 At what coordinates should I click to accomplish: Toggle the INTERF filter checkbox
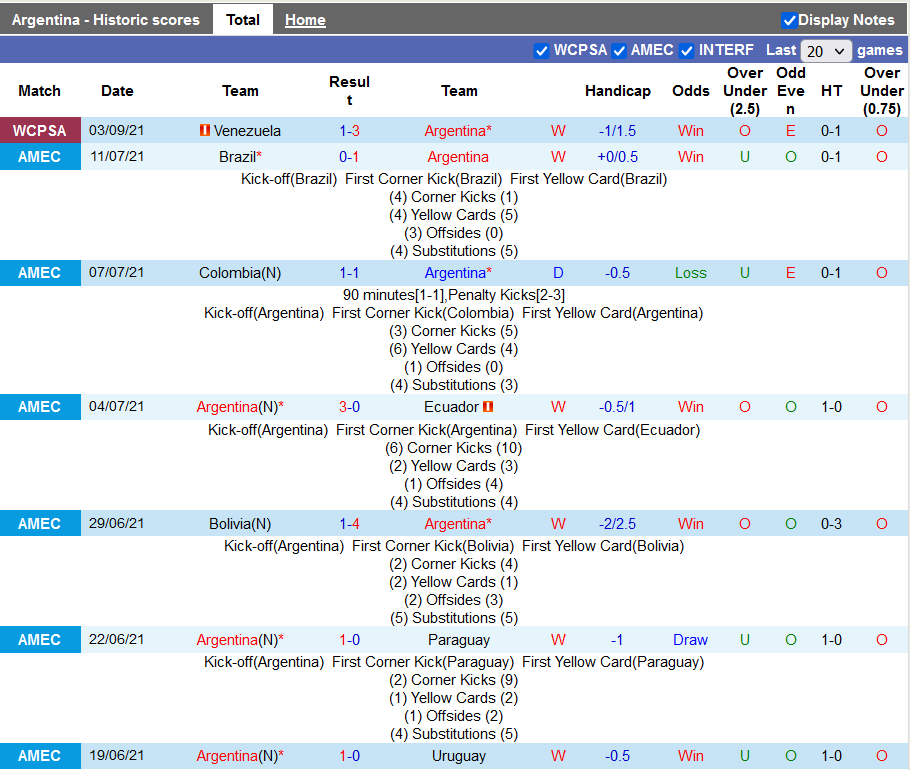pos(687,51)
